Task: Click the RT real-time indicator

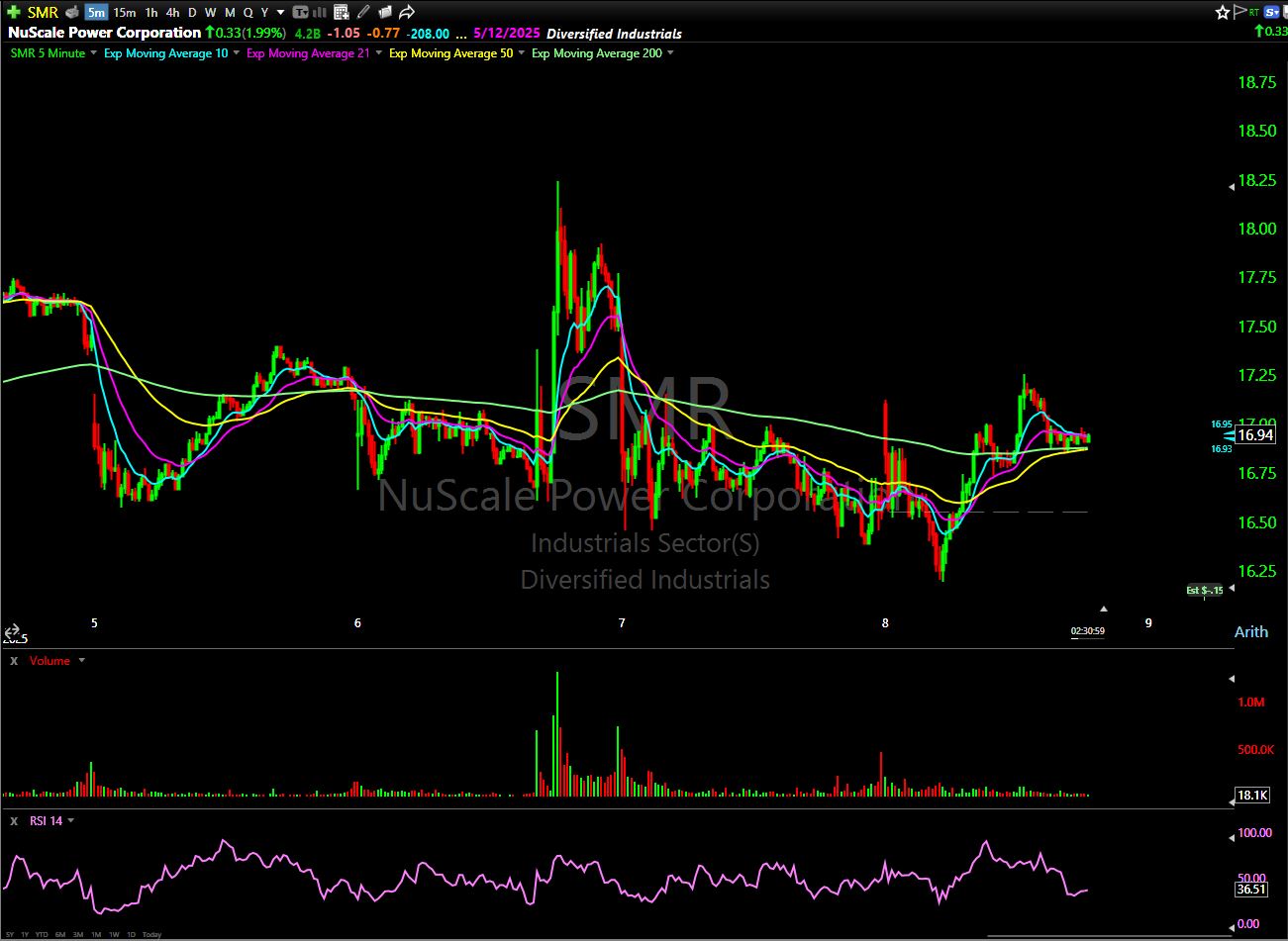Action: [x=1254, y=12]
